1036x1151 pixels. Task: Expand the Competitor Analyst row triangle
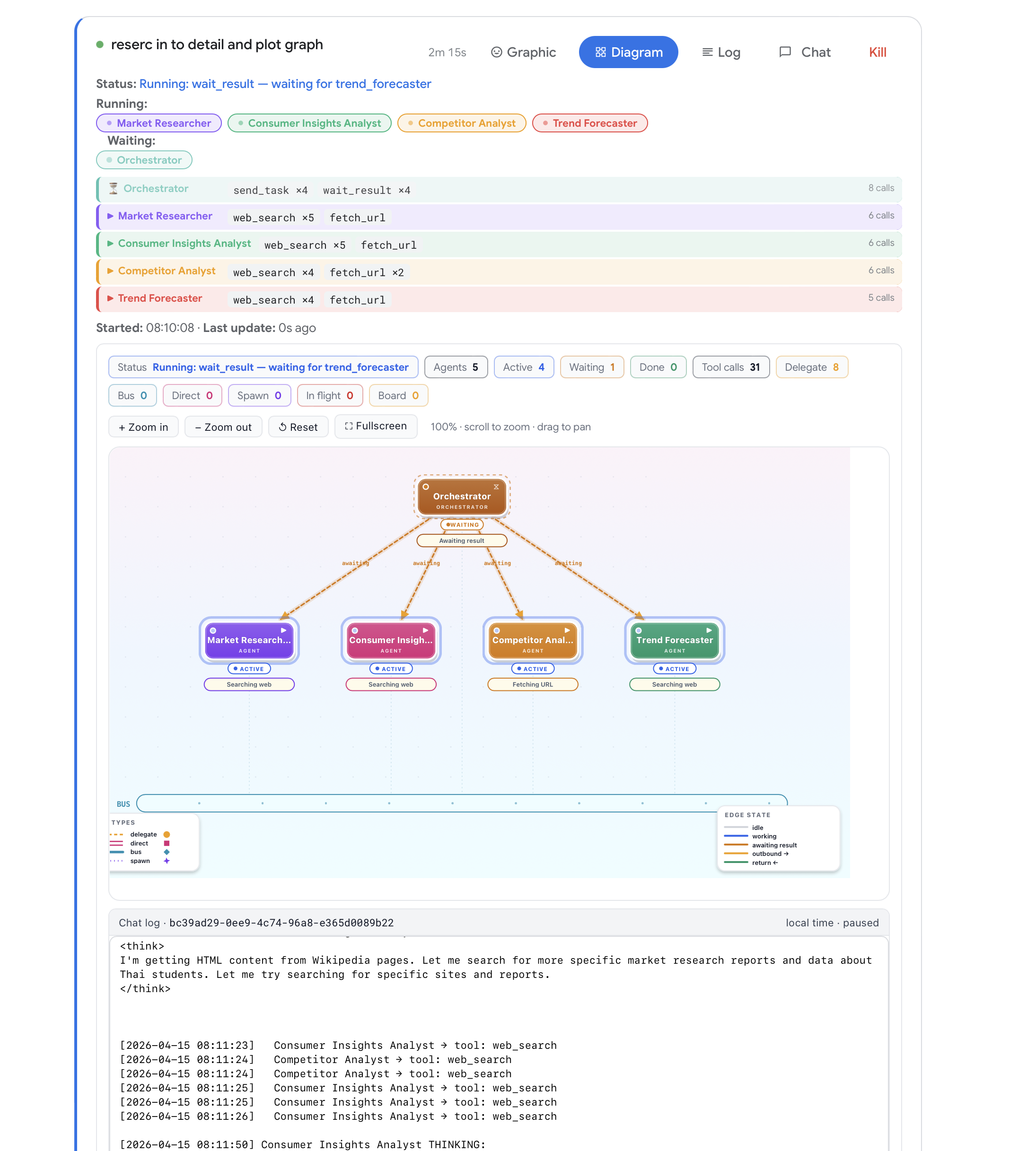pyautogui.click(x=110, y=271)
